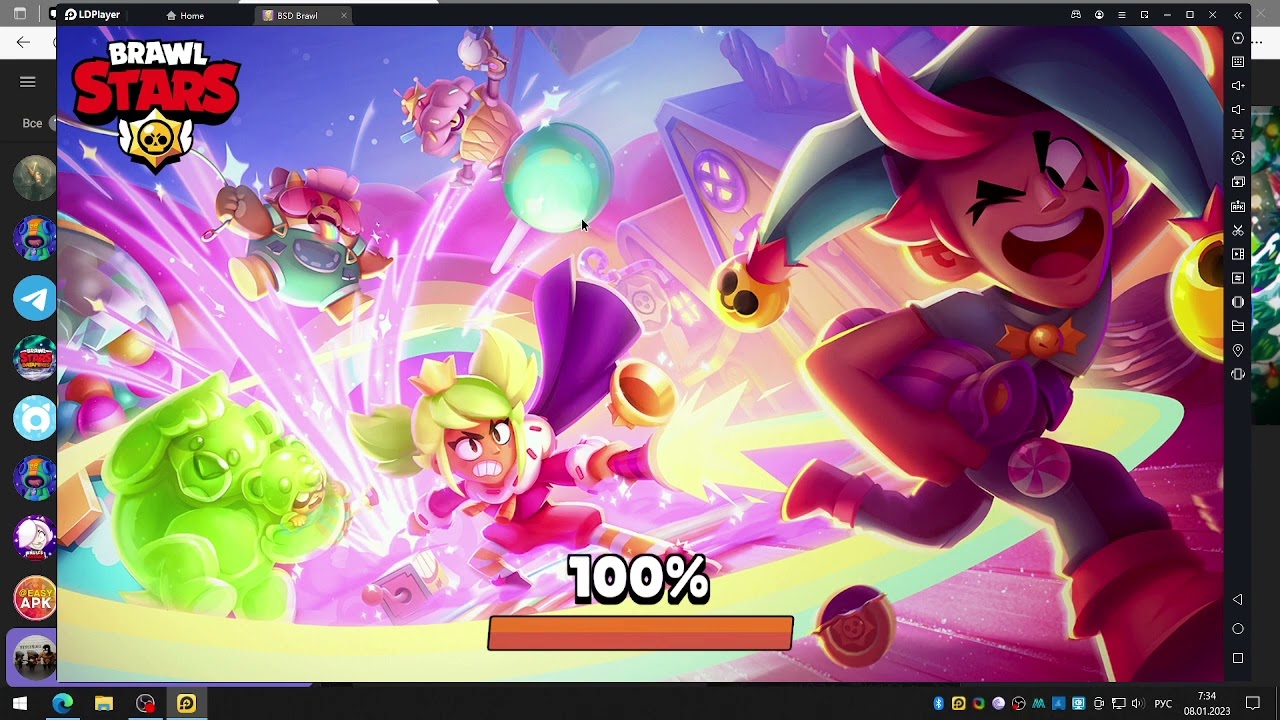Increase emulator volume with speaker-plus icon
The width and height of the screenshot is (1280, 720).
tap(1238, 86)
